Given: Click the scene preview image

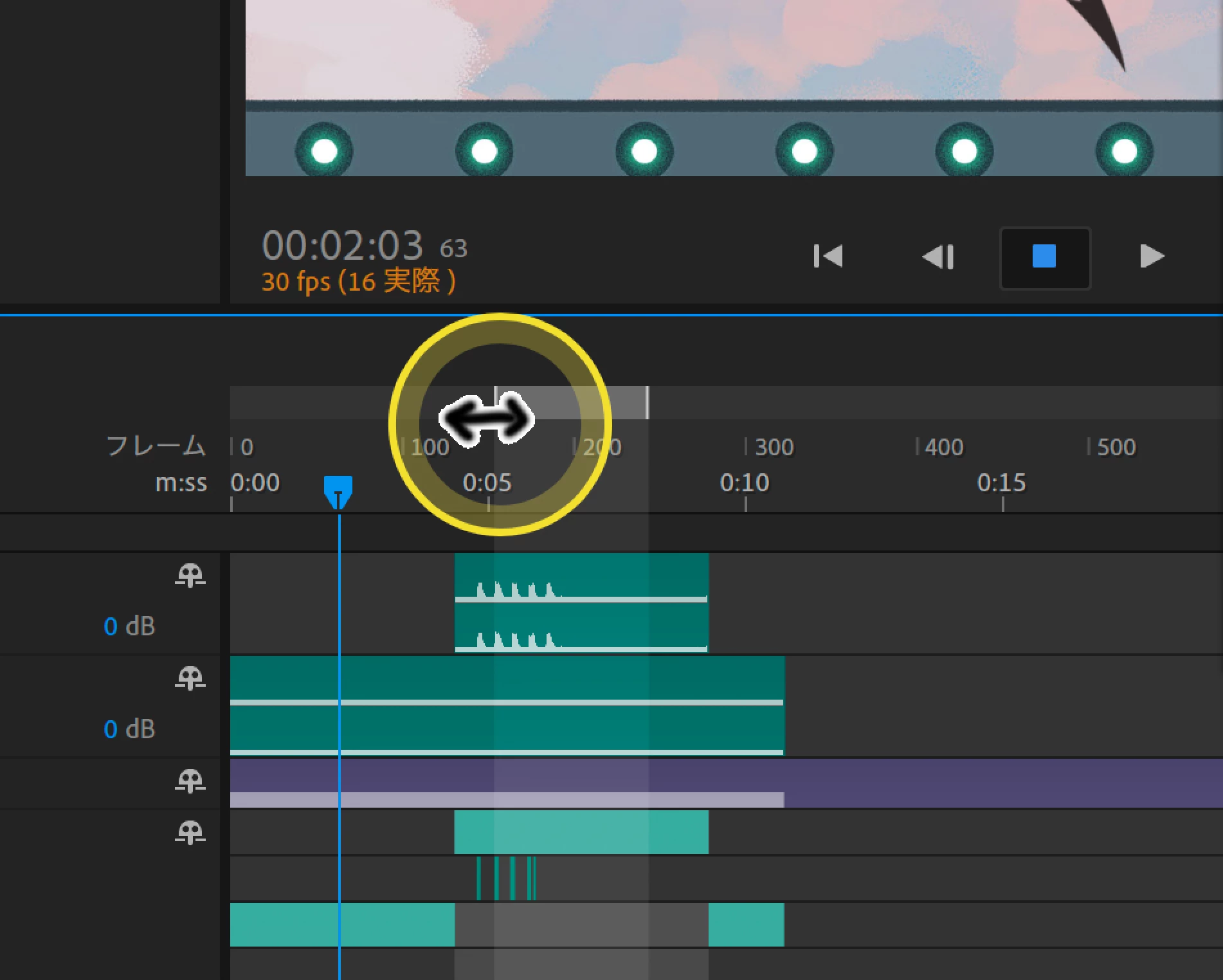Looking at the screenshot, I should click(x=734, y=88).
